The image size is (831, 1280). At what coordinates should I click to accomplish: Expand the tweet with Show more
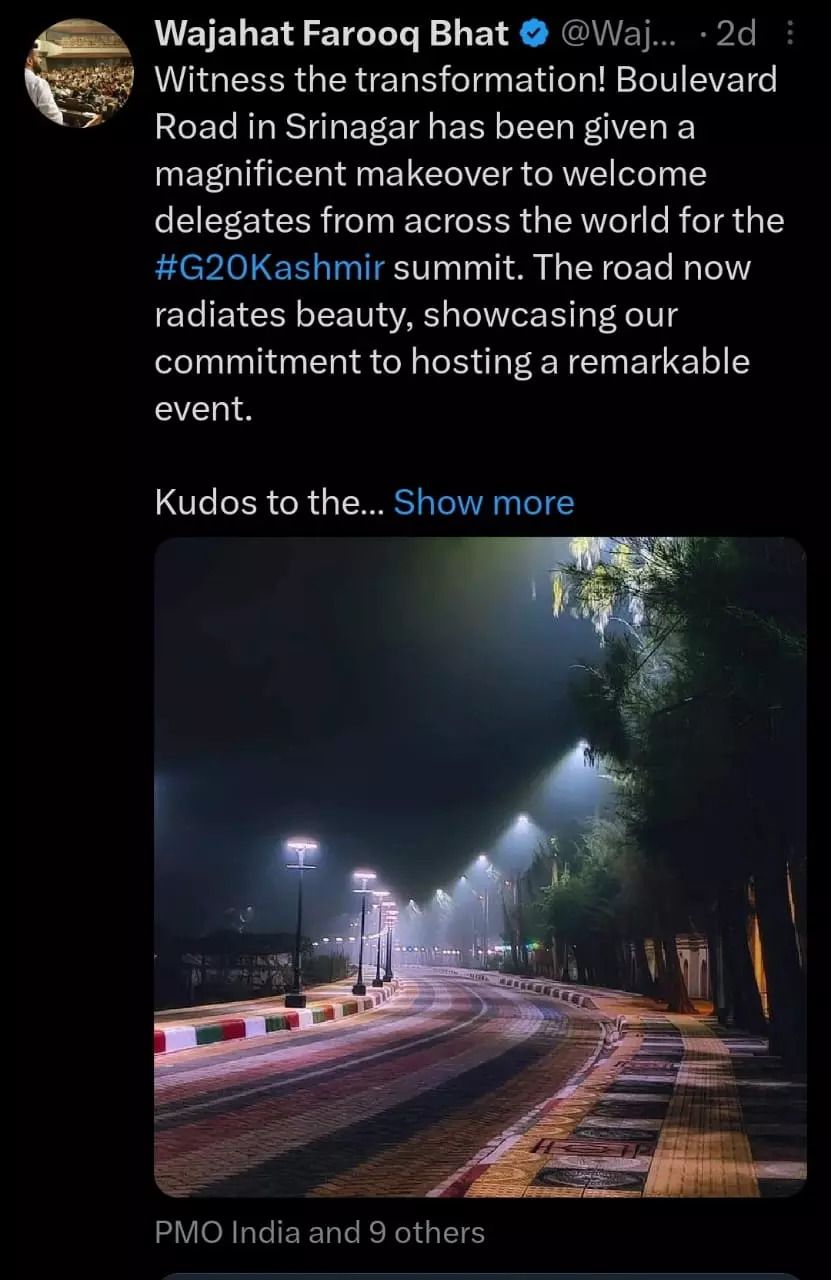click(484, 502)
